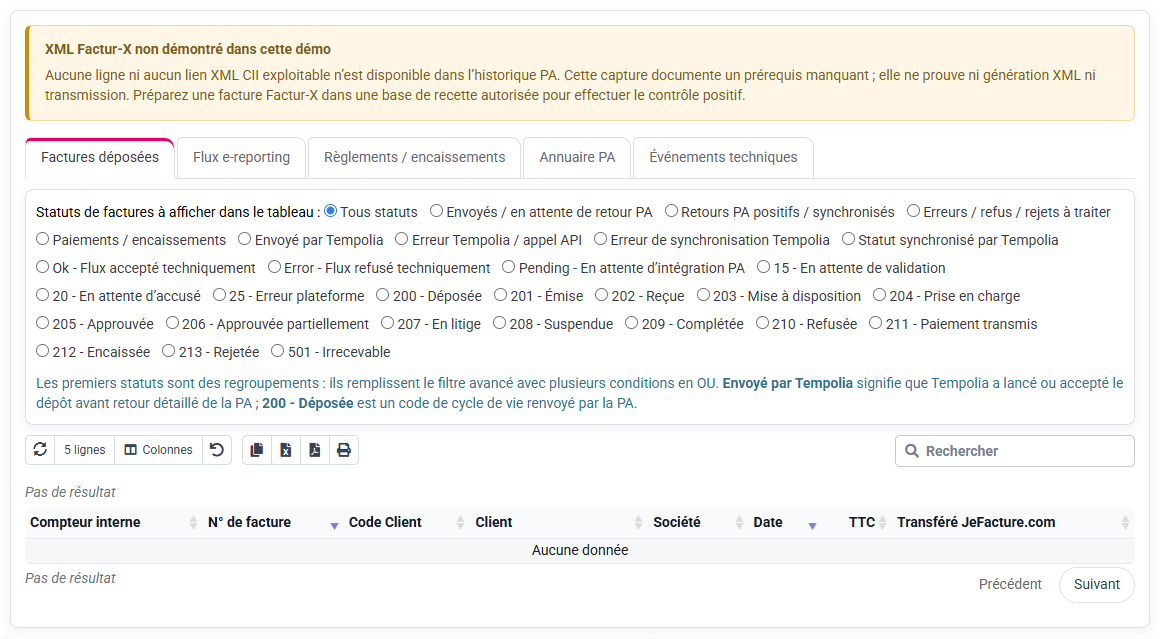Go to Événements techniques tab
Screen dimensions: 1160x639
724,158
